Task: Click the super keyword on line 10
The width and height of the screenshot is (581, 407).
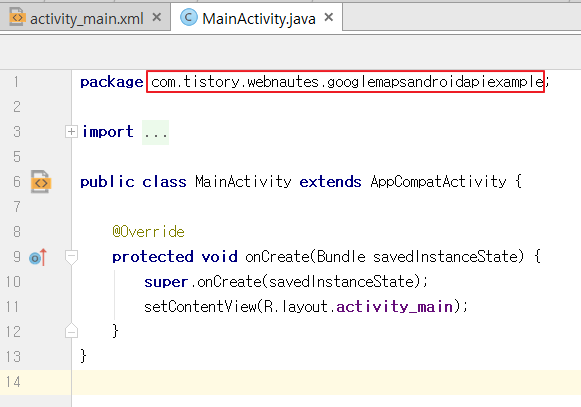Action: [x=166, y=282]
